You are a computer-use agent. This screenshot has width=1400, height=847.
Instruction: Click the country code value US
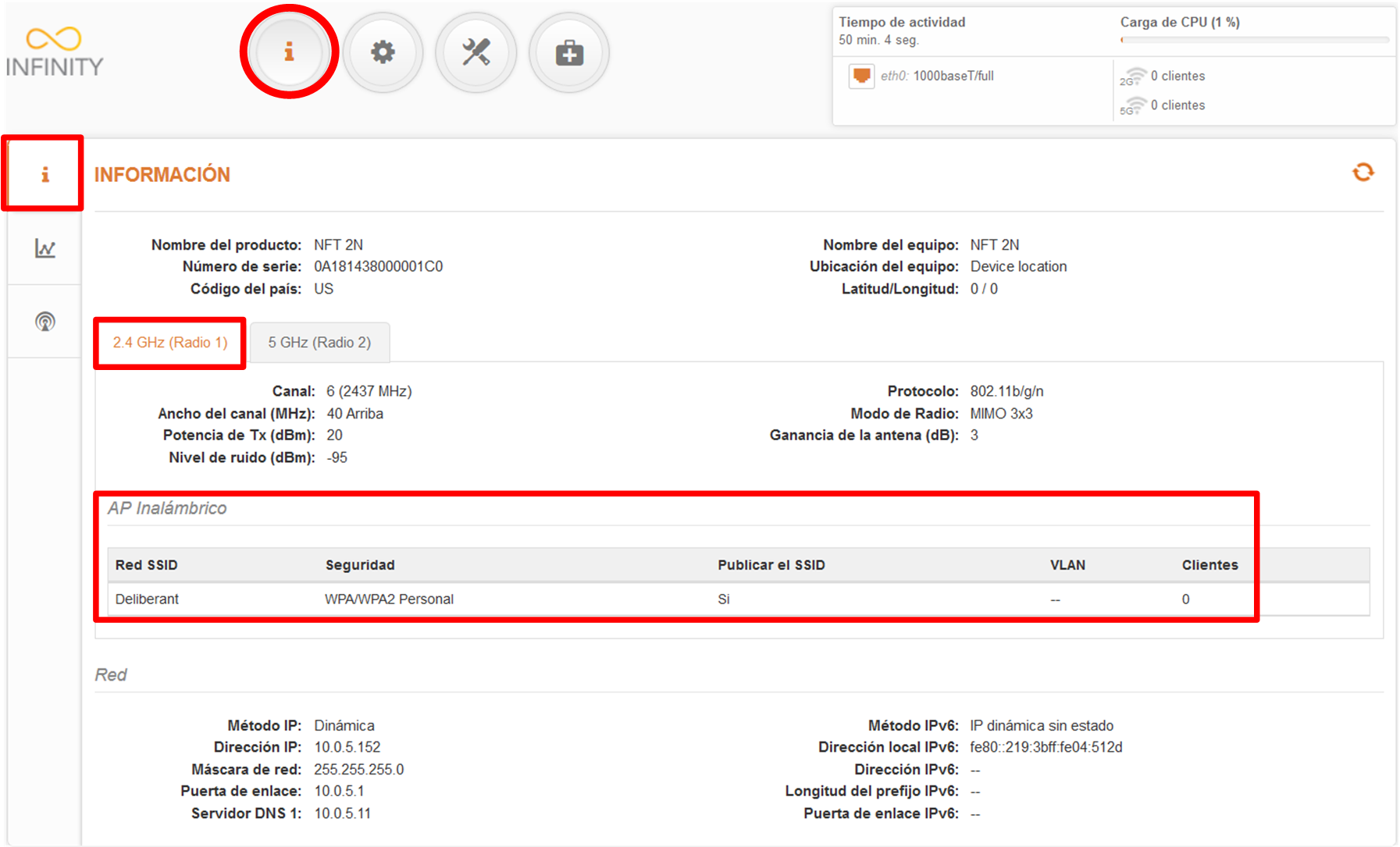(x=323, y=289)
